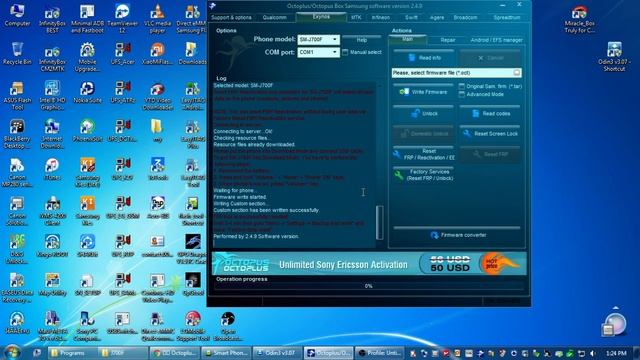The height and width of the screenshot is (360, 640).
Task: Open Miracle_Box desktop shortcut
Action: [579, 20]
